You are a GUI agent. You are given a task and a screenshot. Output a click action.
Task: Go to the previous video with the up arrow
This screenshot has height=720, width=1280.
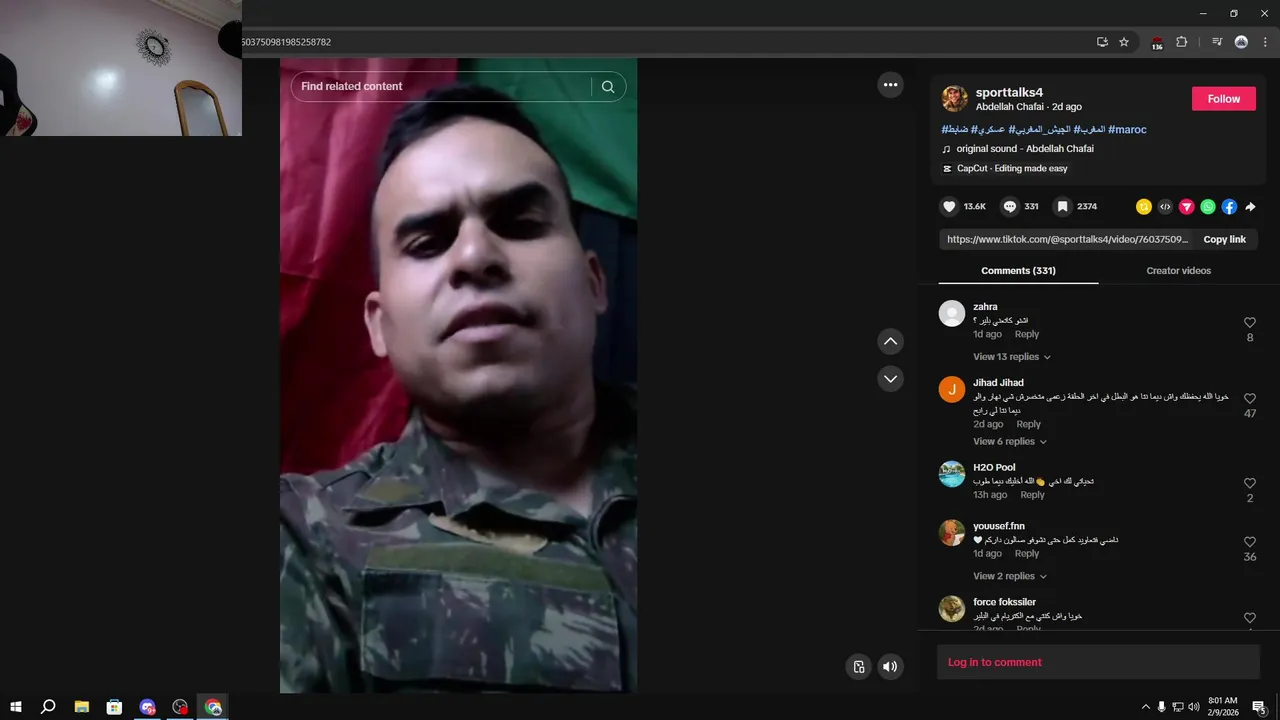pyautogui.click(x=890, y=342)
